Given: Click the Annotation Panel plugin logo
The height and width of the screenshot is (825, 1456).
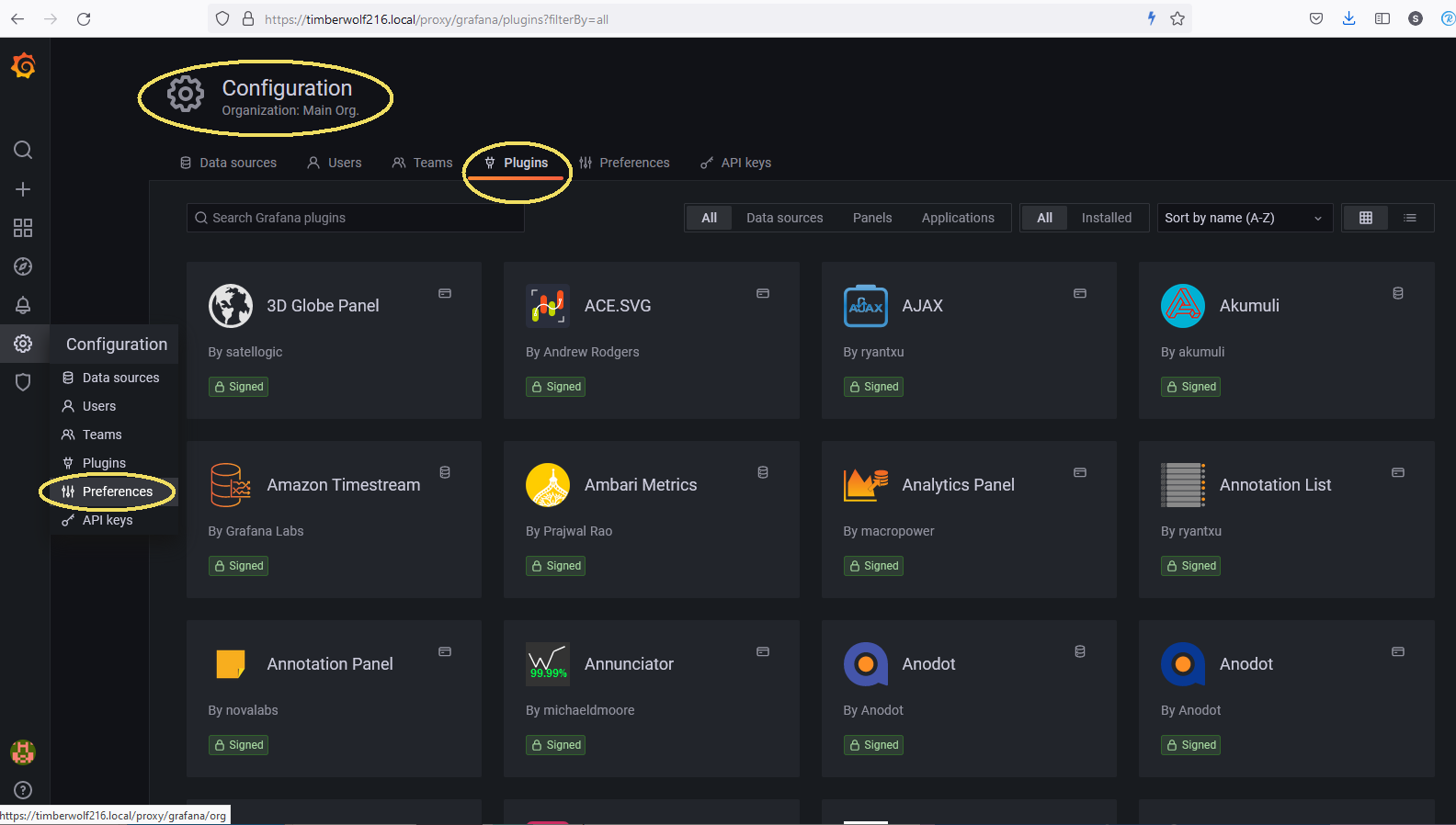Looking at the screenshot, I should click(230, 664).
